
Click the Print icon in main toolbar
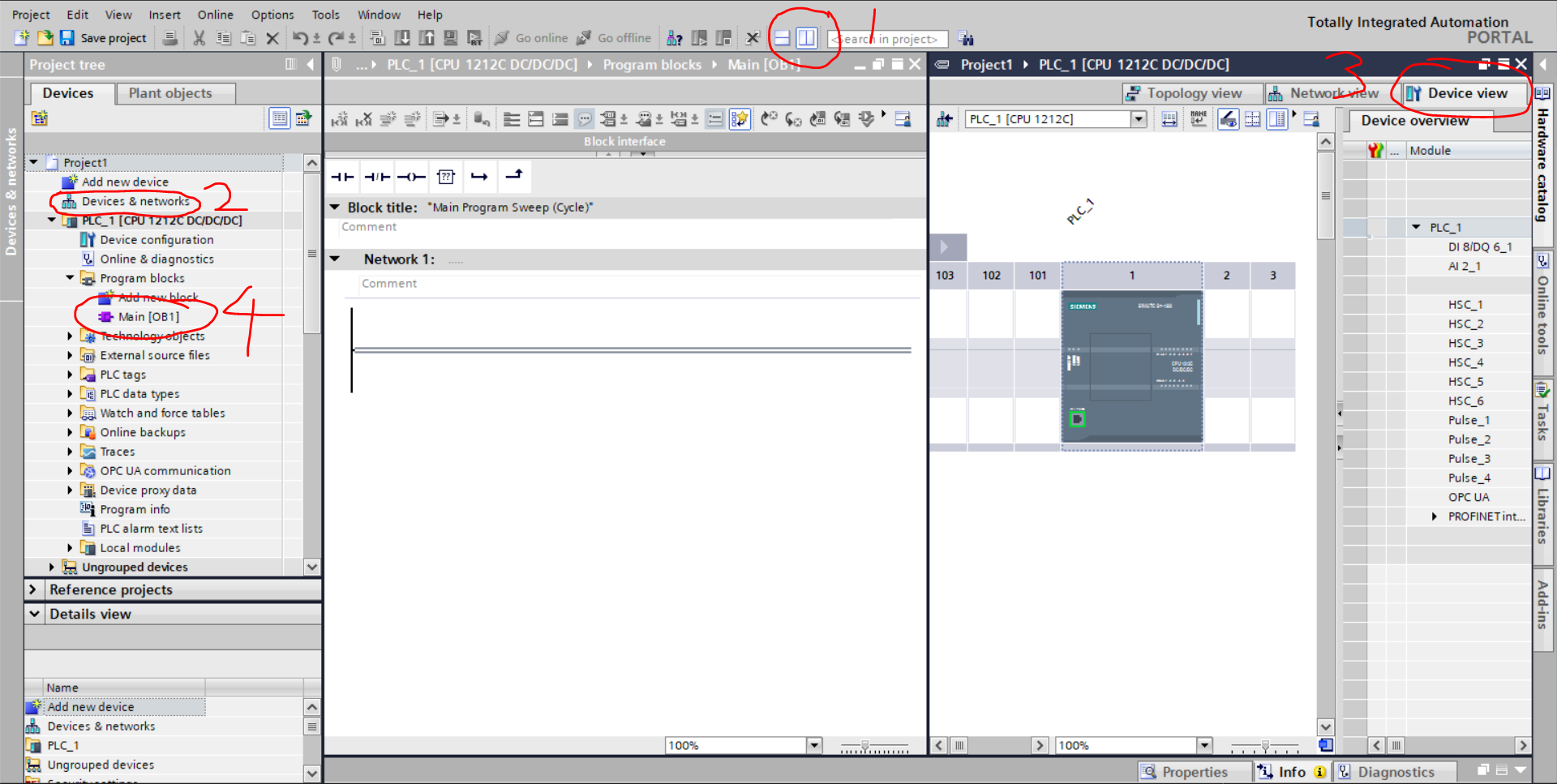click(170, 38)
